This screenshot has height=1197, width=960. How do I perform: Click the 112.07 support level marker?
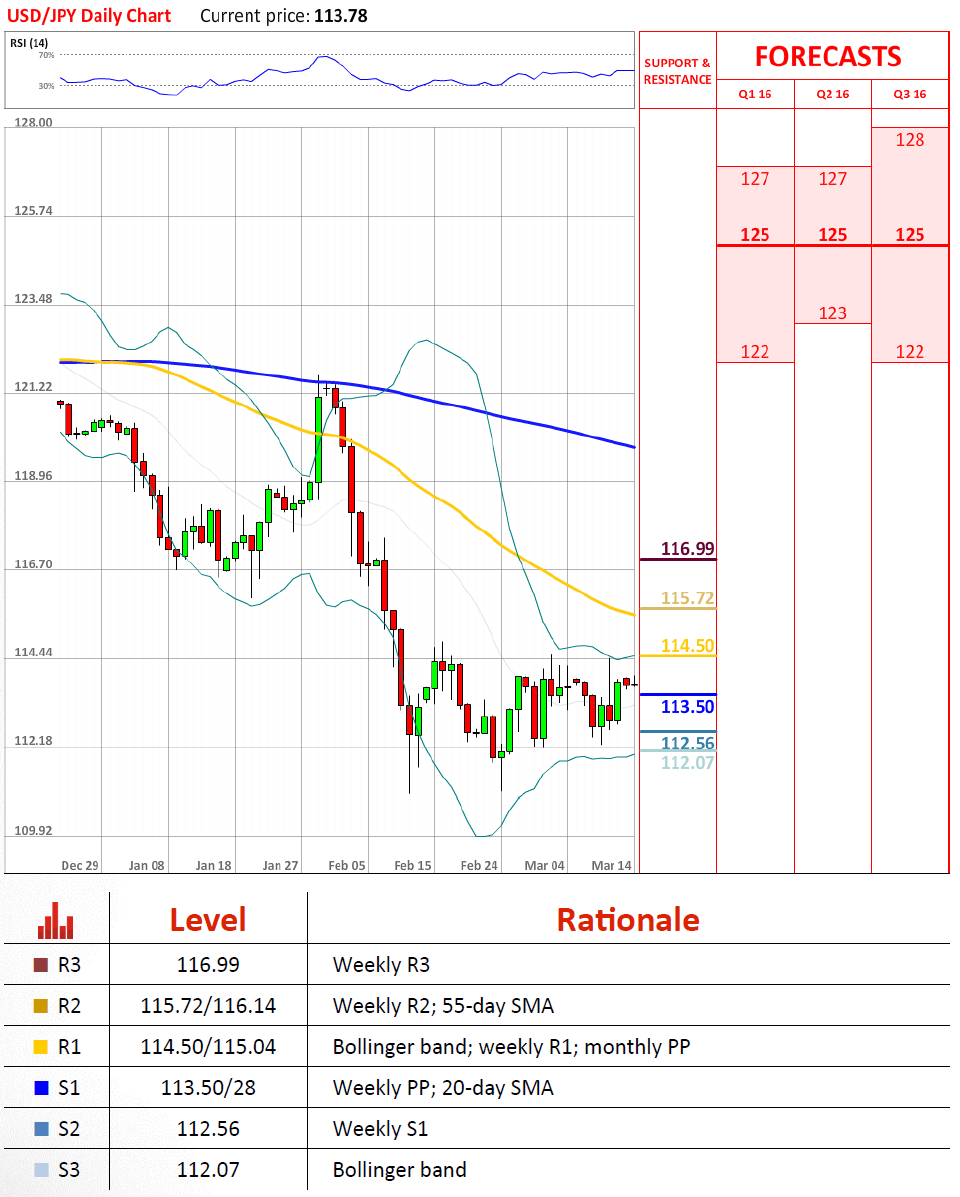pos(688,763)
